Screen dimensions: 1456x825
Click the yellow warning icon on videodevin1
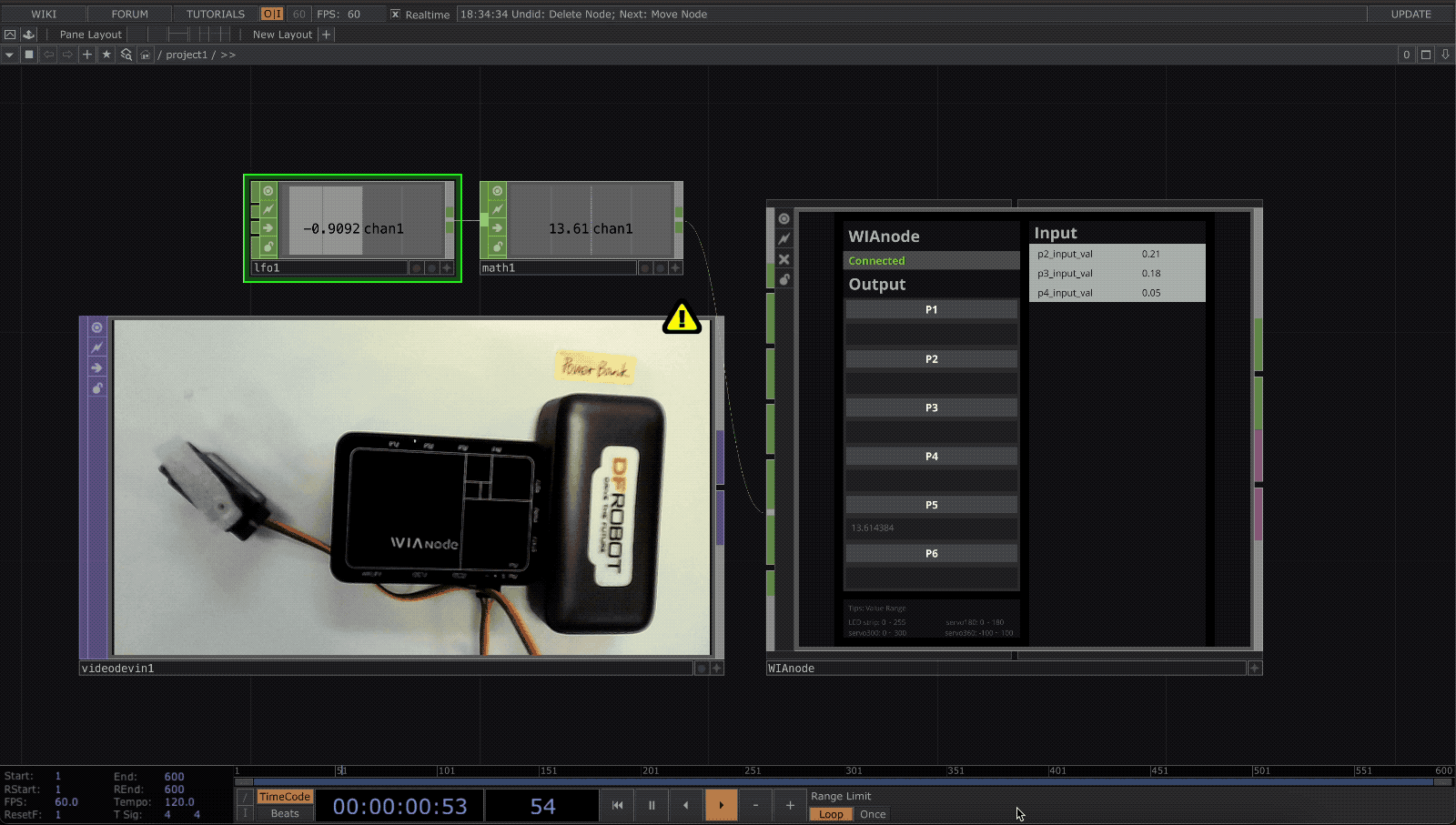[x=681, y=317]
